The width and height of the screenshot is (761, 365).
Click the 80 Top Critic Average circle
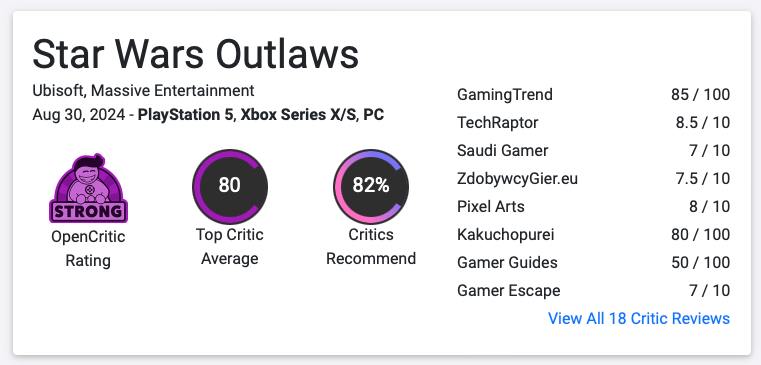click(230, 186)
